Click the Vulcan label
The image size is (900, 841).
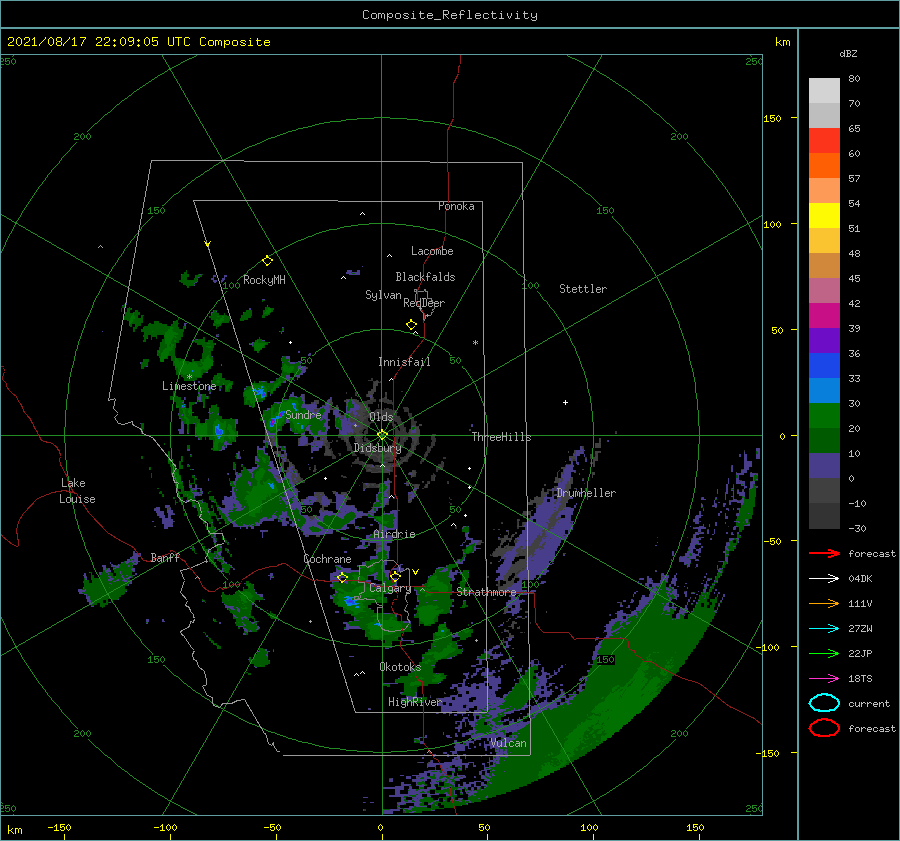tap(508, 743)
